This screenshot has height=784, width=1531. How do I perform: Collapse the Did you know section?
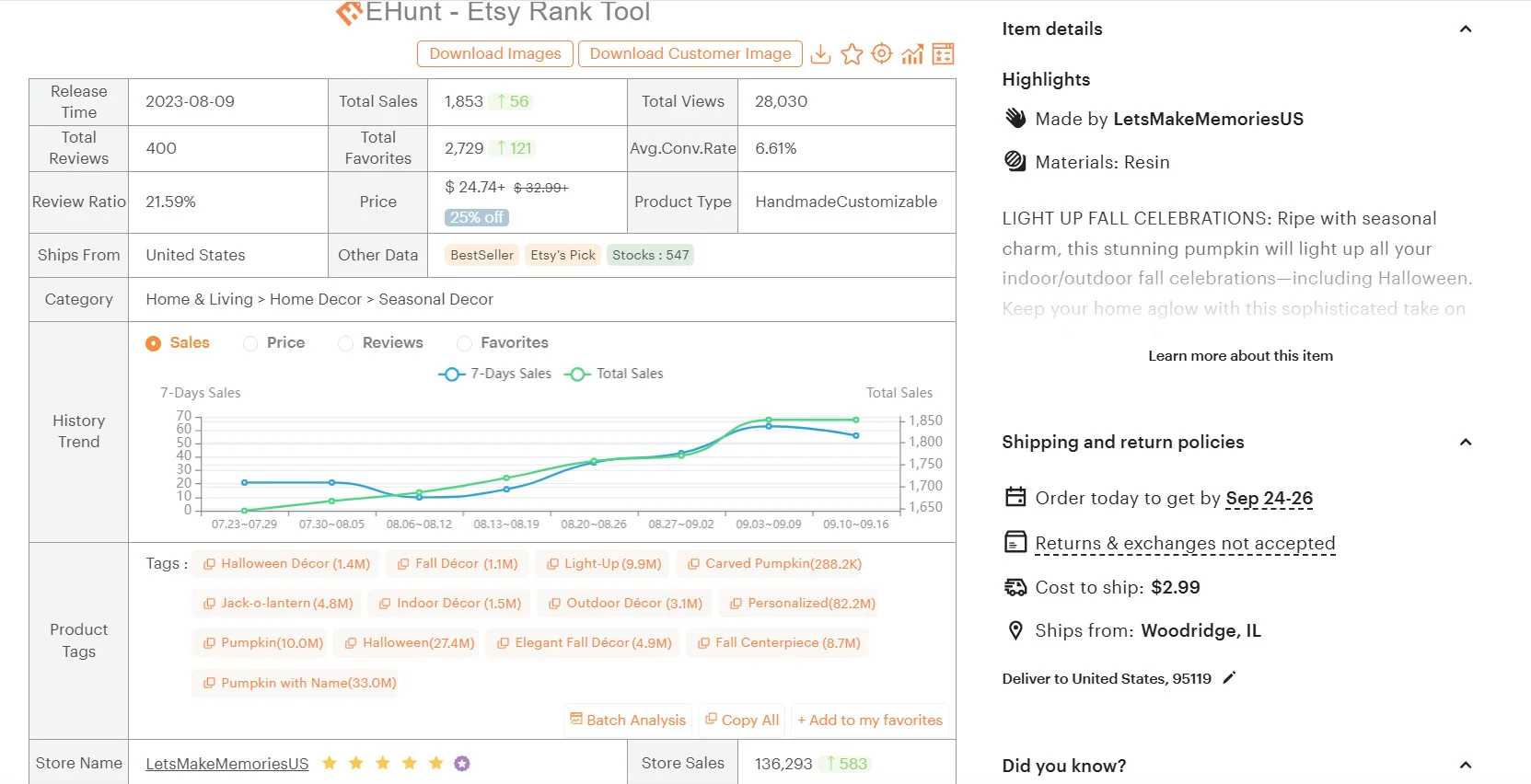click(x=1466, y=766)
